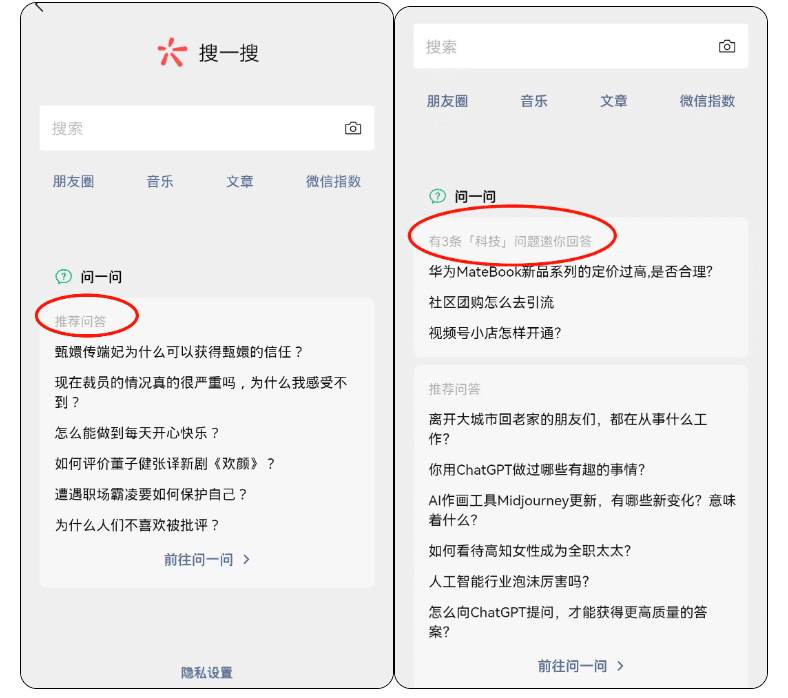This screenshot has width=788, height=698.
Task: Tap 前往问一问 link on left phone
Action: pos(199,560)
